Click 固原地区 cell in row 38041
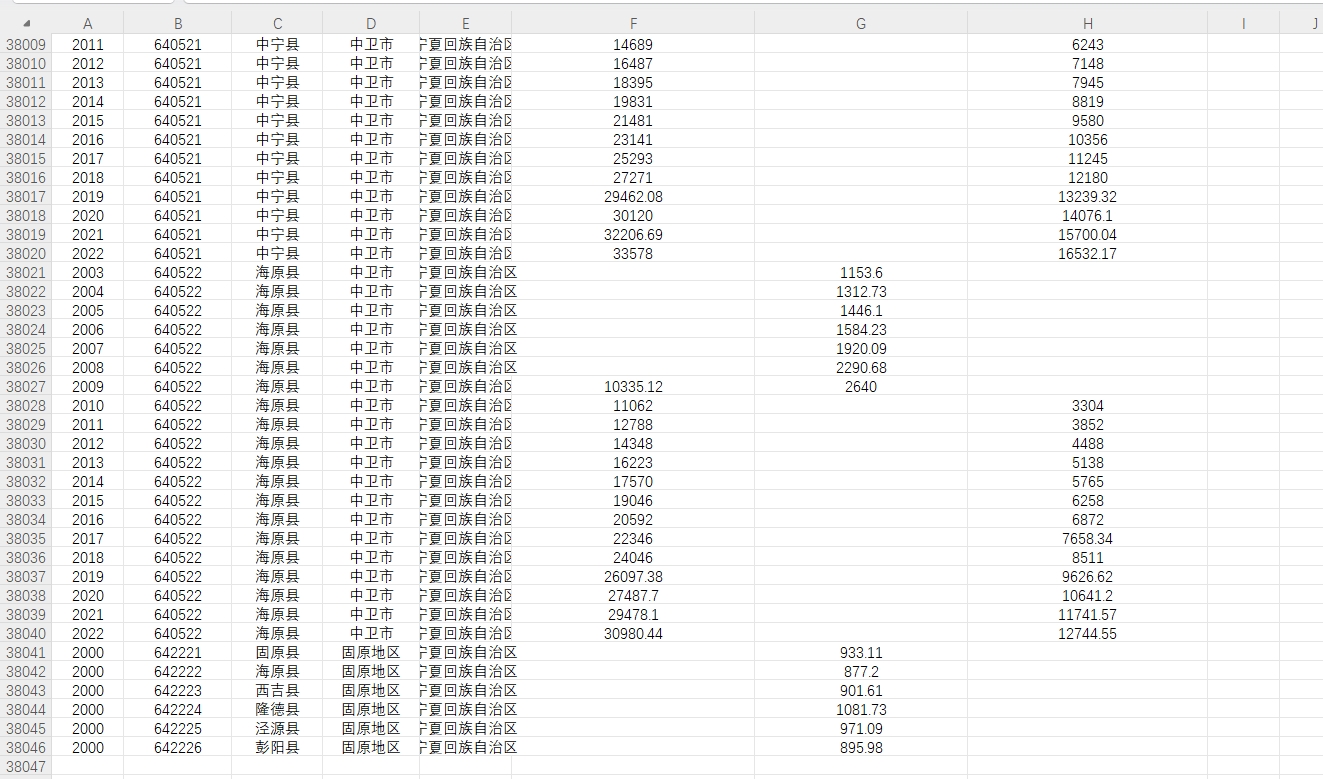 pyautogui.click(x=371, y=652)
